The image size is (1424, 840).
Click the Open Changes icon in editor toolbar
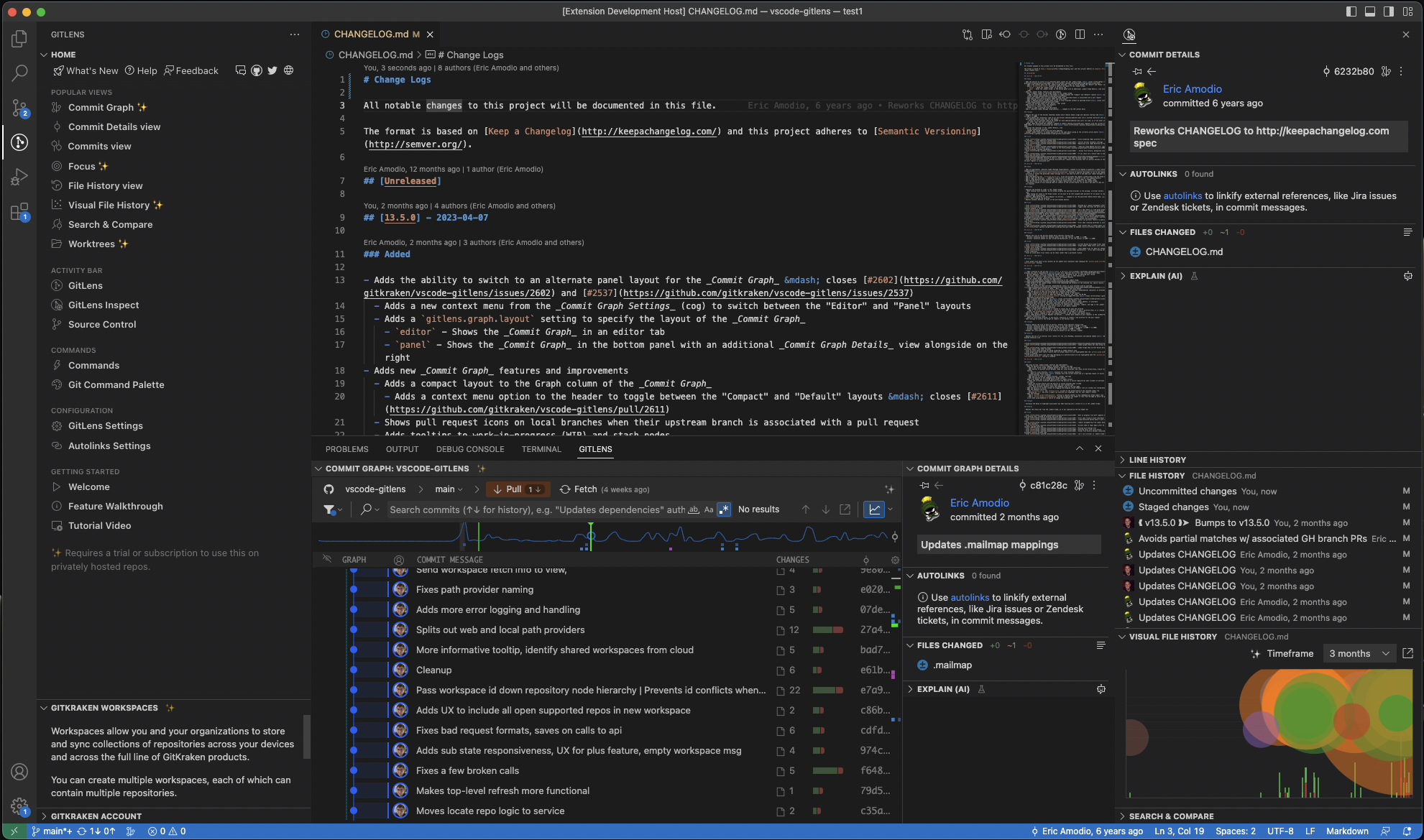coord(968,34)
